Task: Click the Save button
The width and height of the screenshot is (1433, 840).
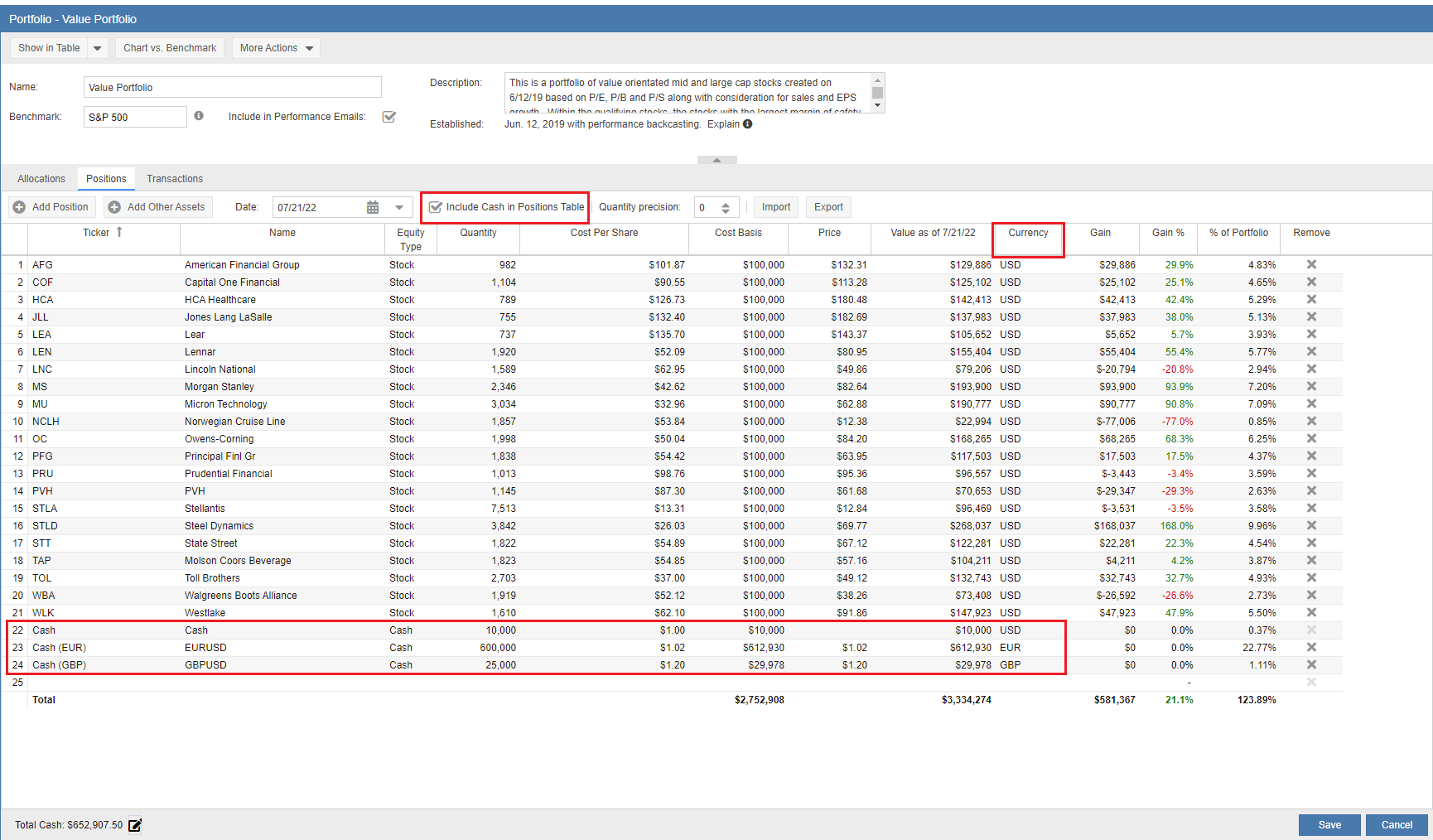Action: [x=1329, y=825]
